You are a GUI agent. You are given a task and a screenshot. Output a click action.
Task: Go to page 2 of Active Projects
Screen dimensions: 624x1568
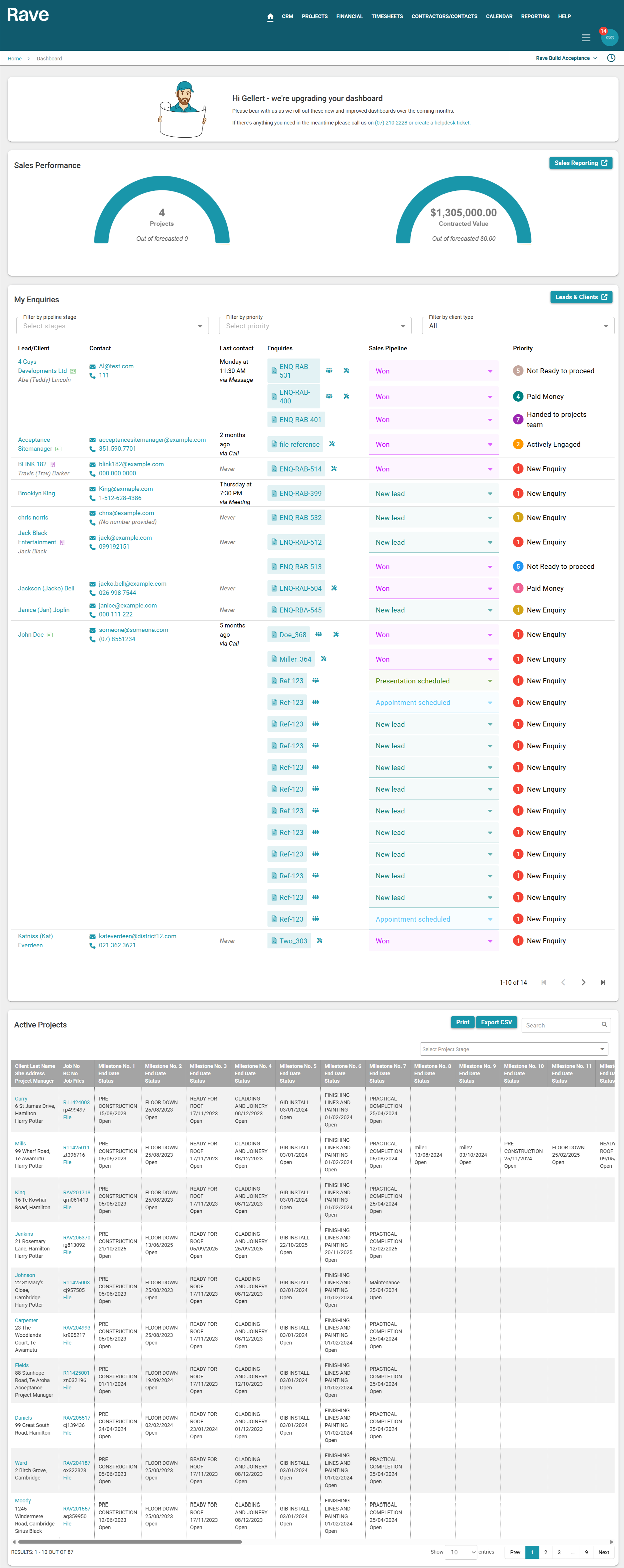click(545, 1552)
